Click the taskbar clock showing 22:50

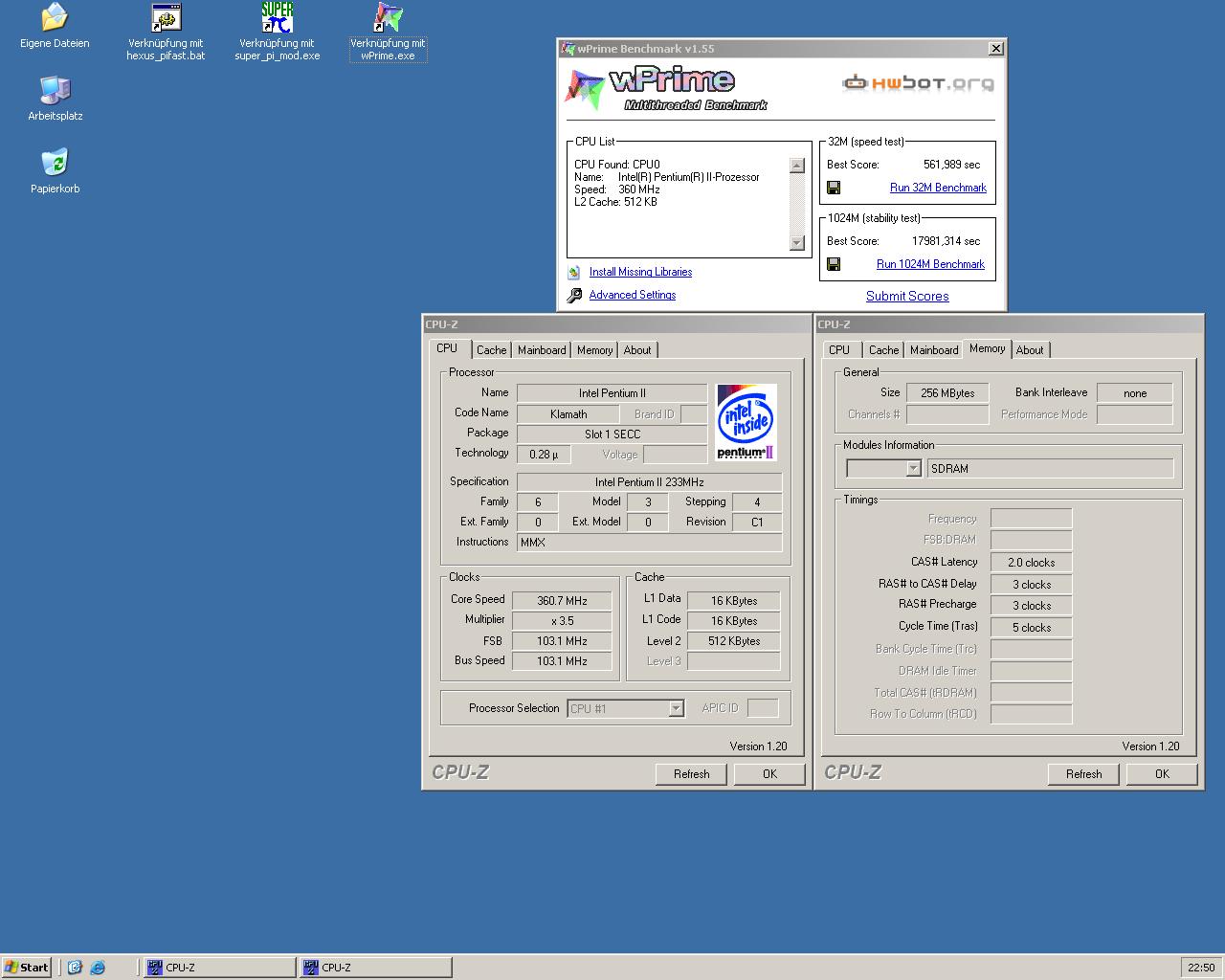click(1201, 968)
